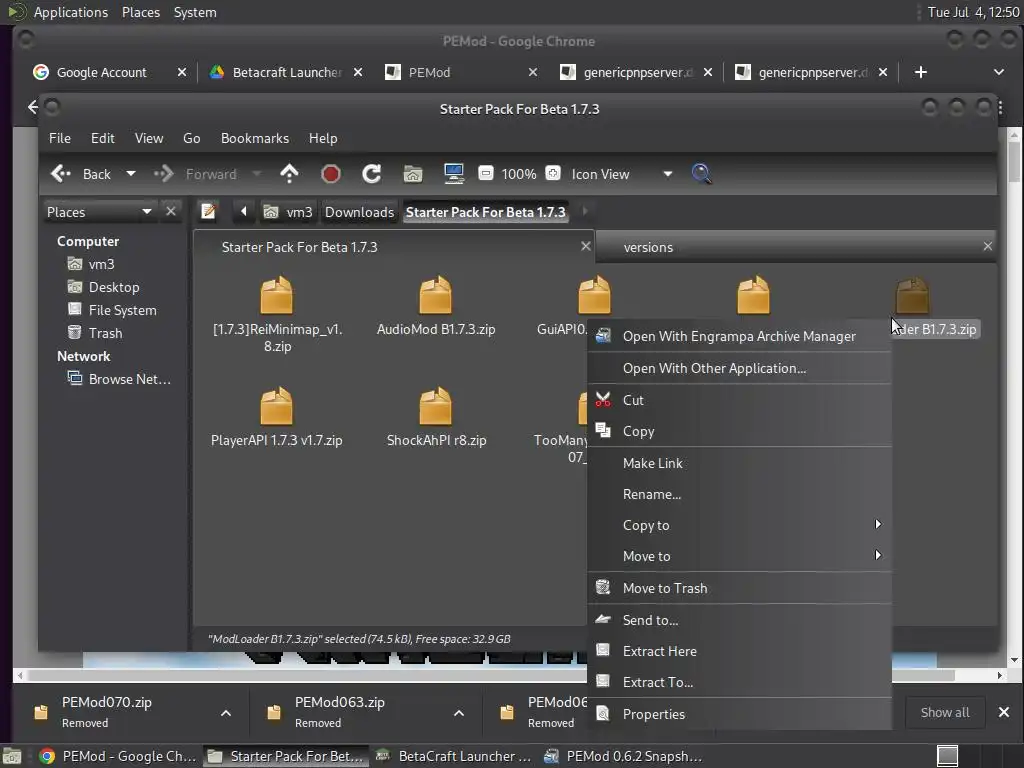The height and width of the screenshot is (768, 1024).
Task: Open the Applications menu in top panel
Action: coord(71,12)
